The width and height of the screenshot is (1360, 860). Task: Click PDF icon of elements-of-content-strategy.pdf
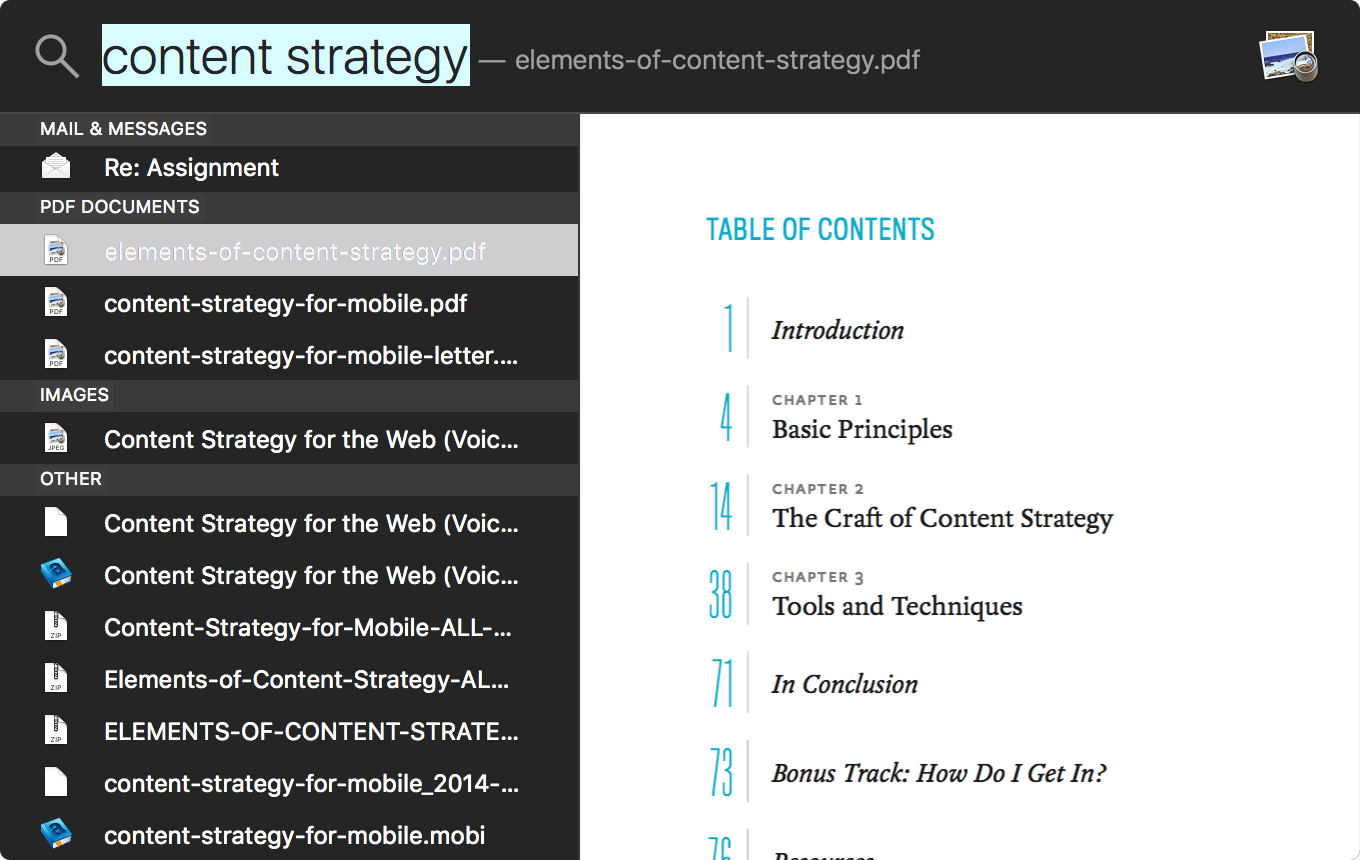[56, 250]
